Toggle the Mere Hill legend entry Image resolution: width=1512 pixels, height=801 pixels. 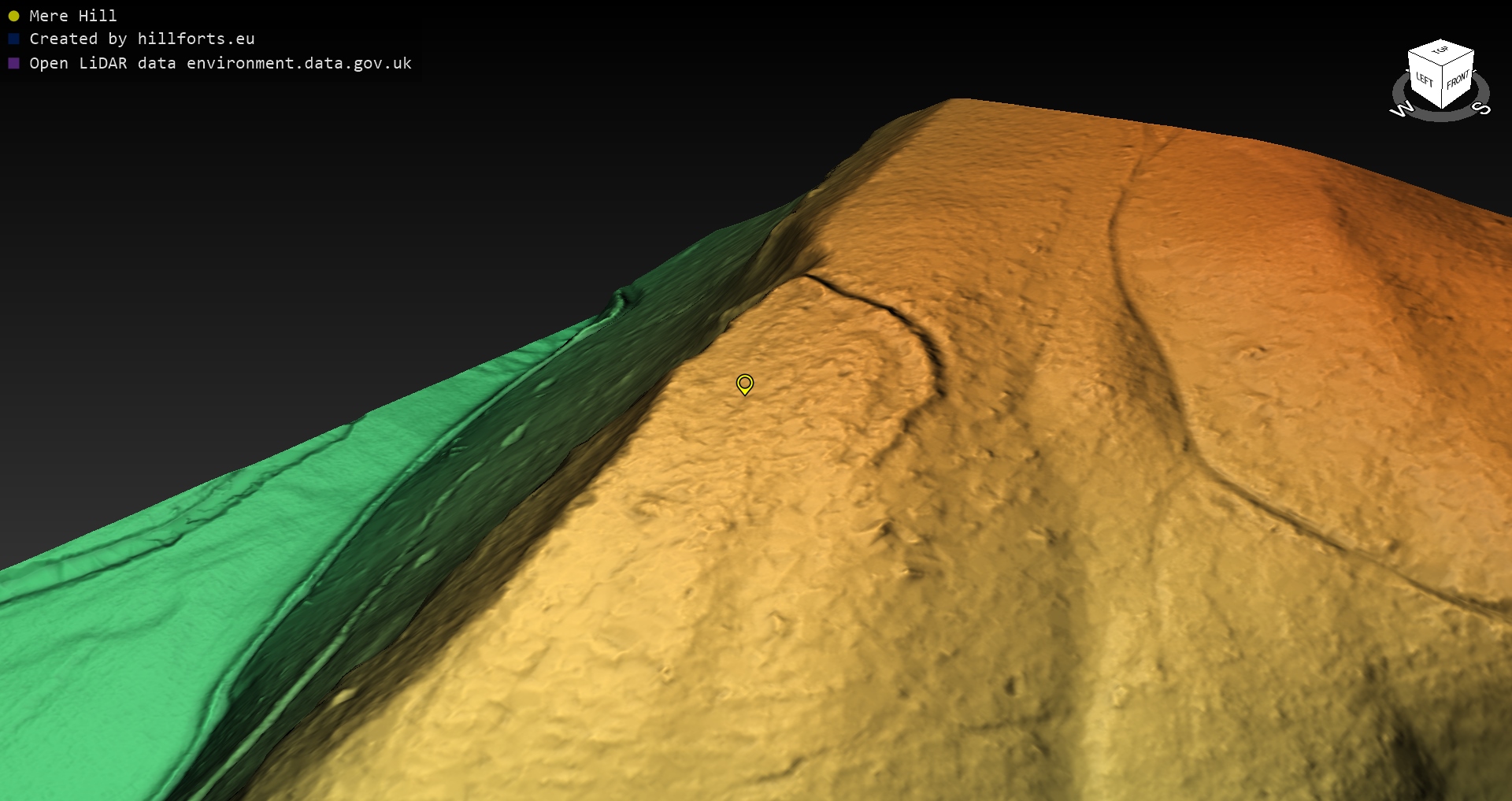pyautogui.click(x=72, y=16)
